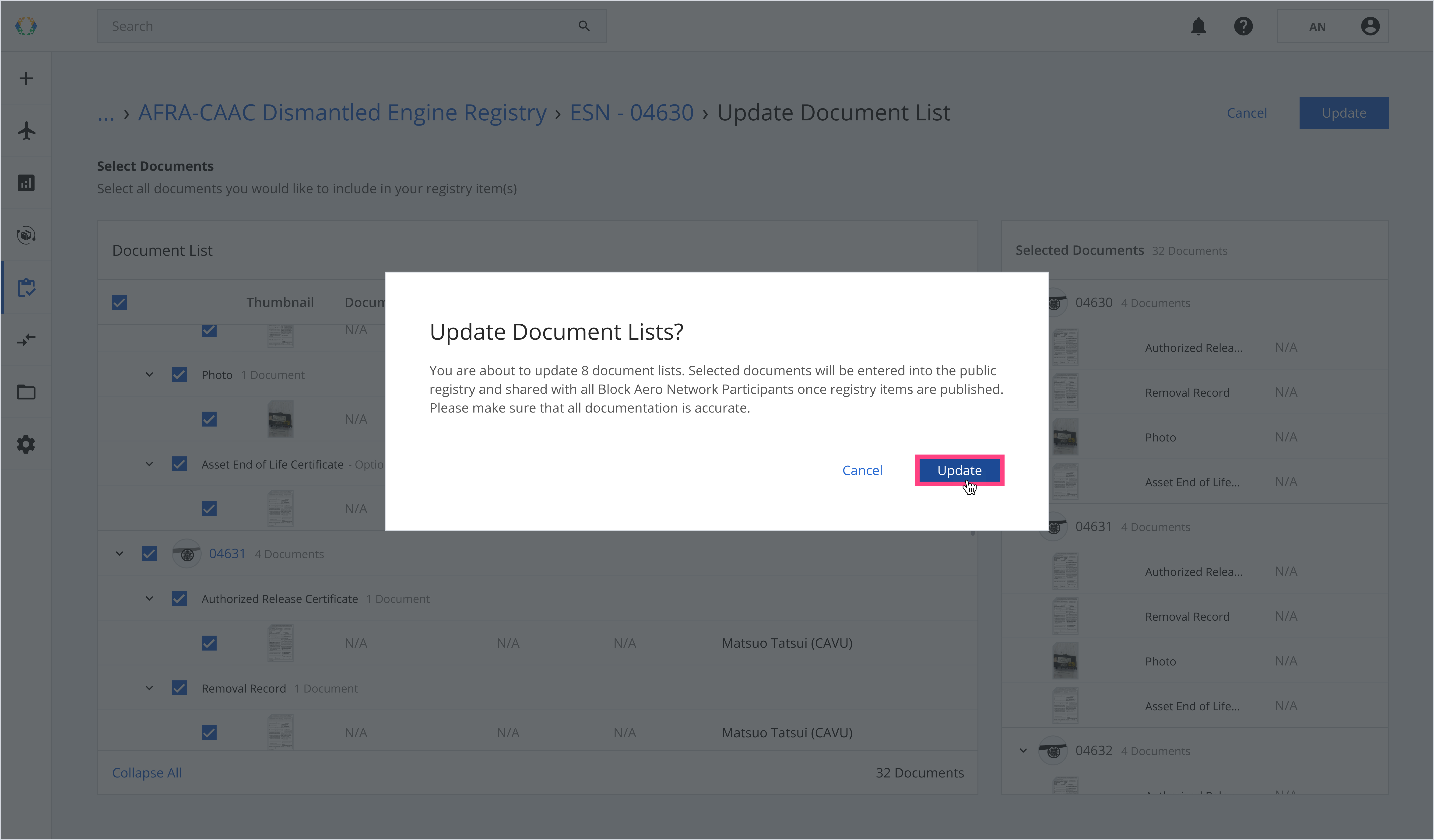Collapse the Photo document group chevron
The width and height of the screenshot is (1434, 840).
click(x=149, y=374)
